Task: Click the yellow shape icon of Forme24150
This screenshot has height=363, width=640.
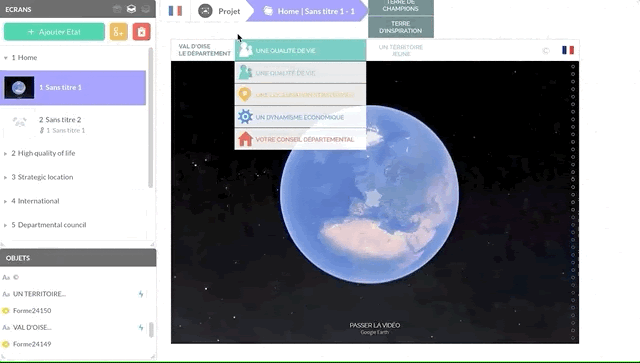Action: (6, 311)
